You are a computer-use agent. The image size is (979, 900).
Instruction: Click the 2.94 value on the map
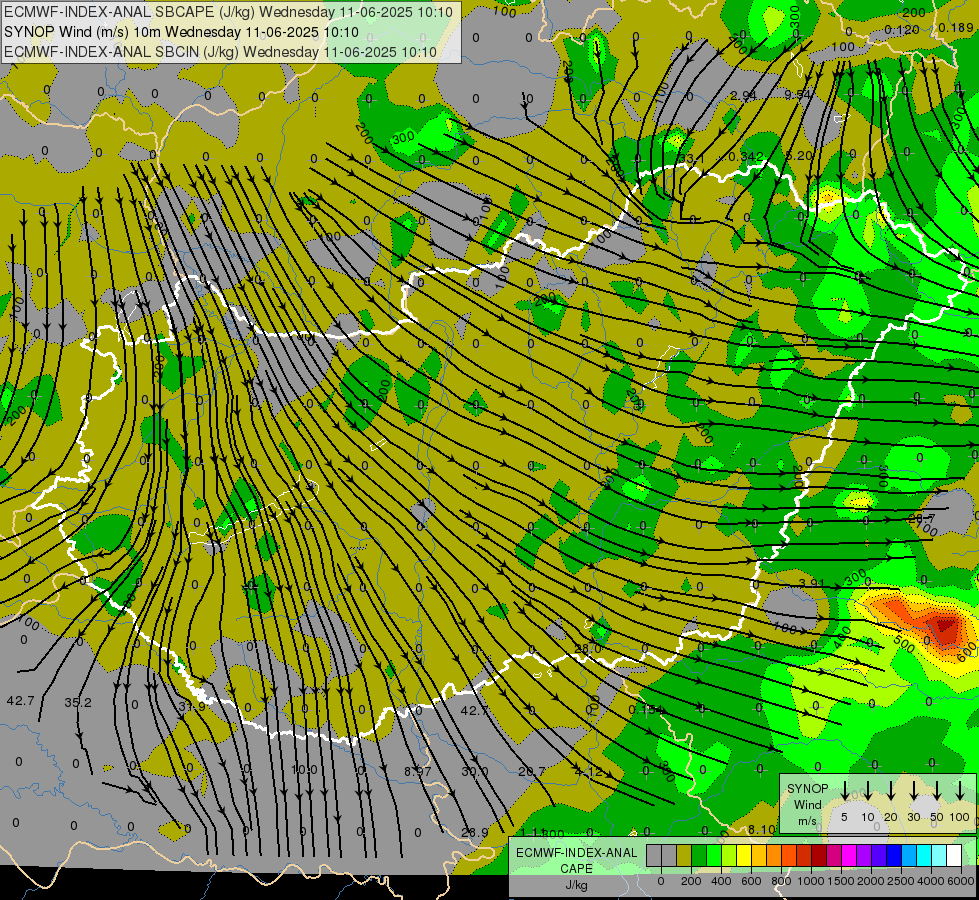click(x=743, y=95)
